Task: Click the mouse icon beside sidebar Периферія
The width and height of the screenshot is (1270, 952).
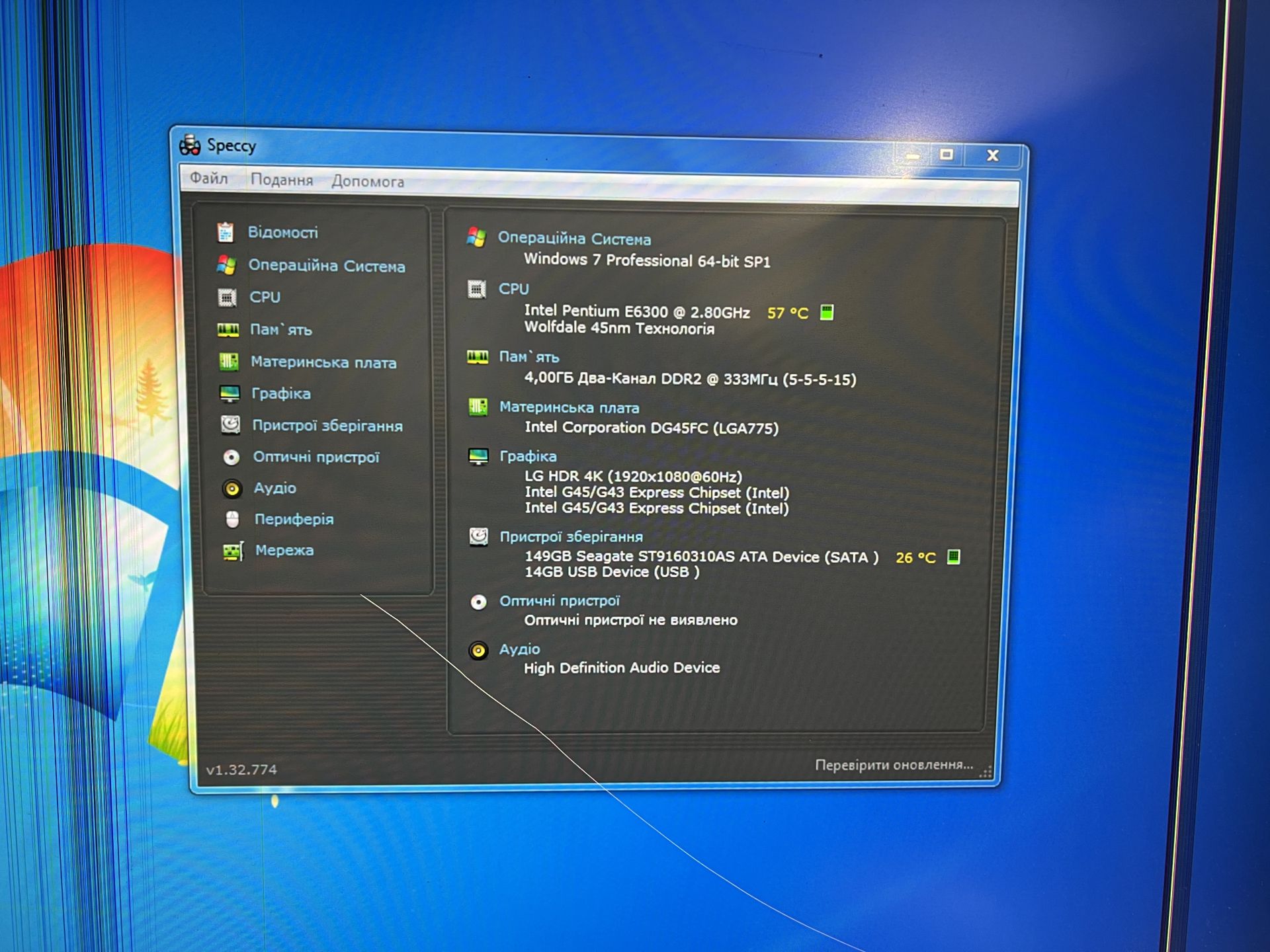Action: point(232,520)
